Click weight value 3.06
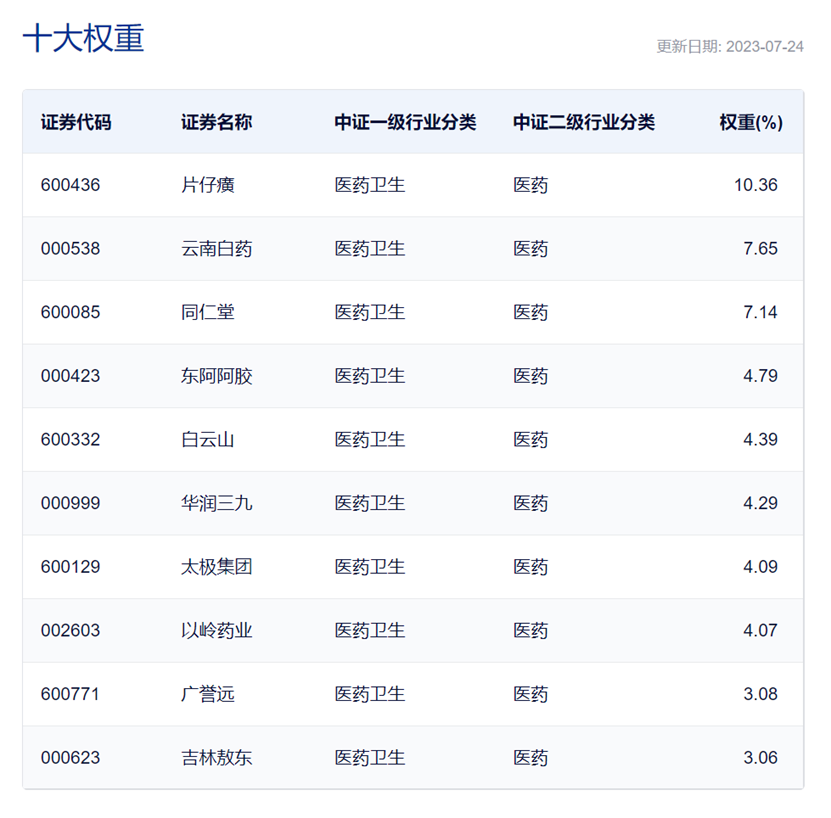Screen dimensions: 831x818 [761, 758]
